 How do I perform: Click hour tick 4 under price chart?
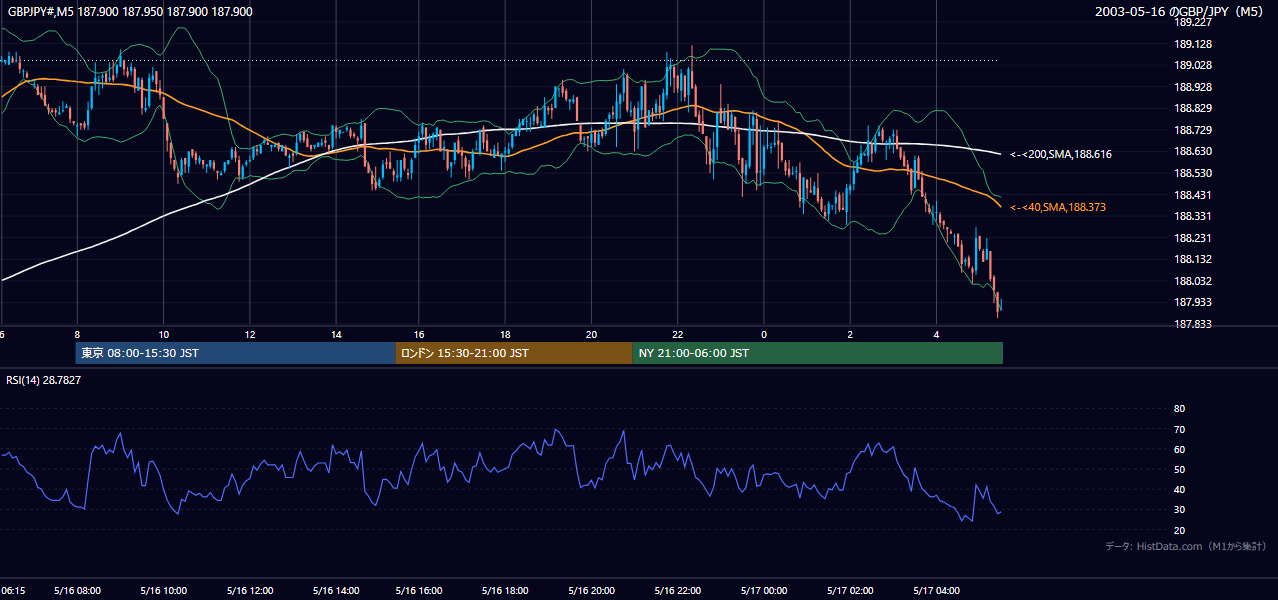936,334
